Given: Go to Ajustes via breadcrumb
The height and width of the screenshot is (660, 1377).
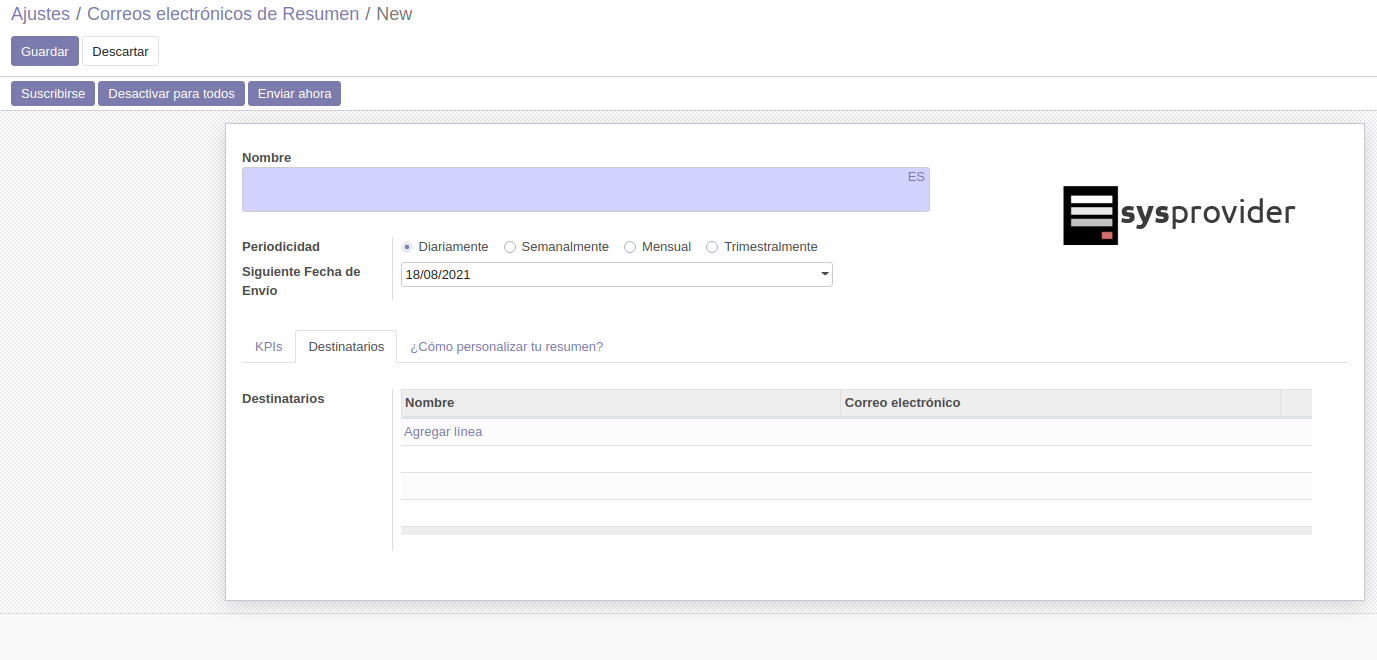Looking at the screenshot, I should [x=40, y=14].
